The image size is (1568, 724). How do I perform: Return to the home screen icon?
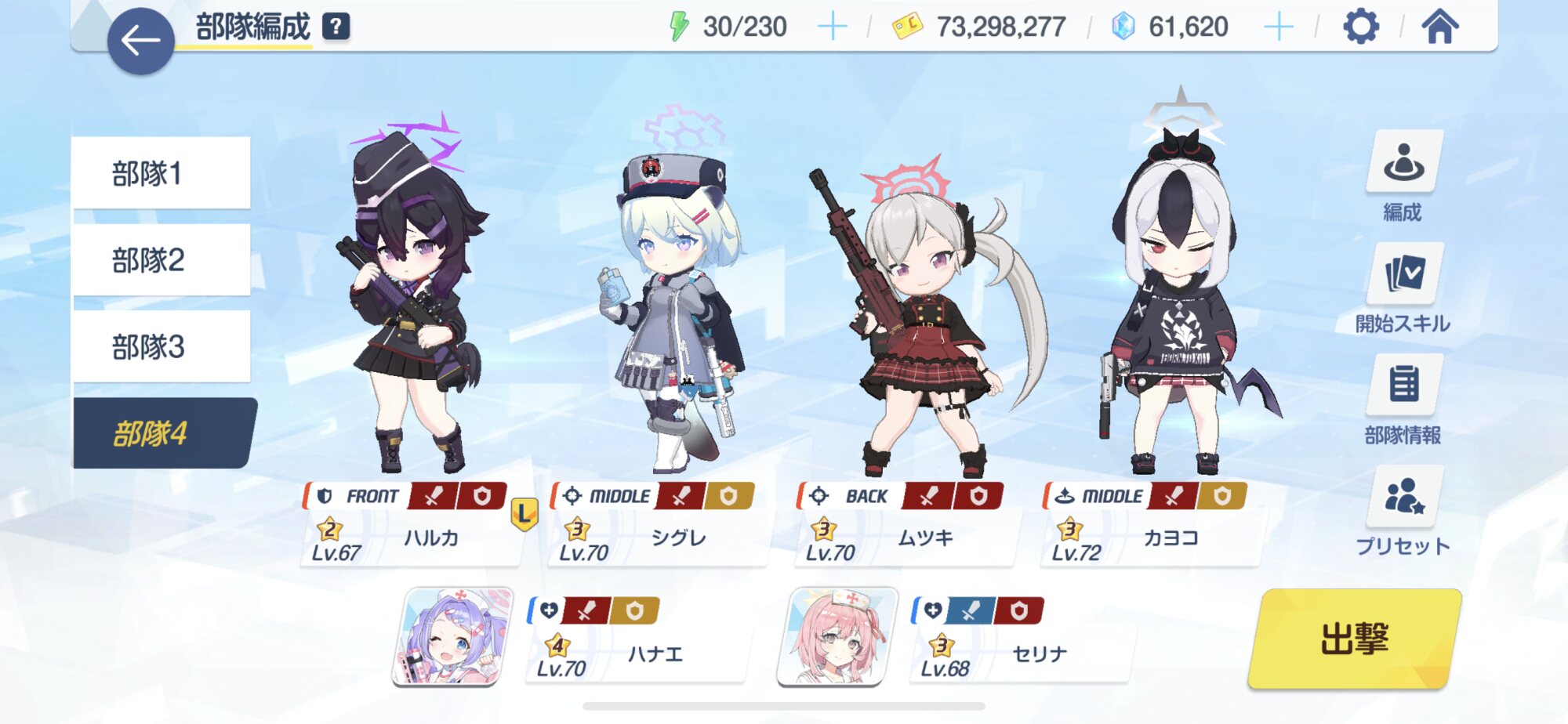(x=1440, y=27)
